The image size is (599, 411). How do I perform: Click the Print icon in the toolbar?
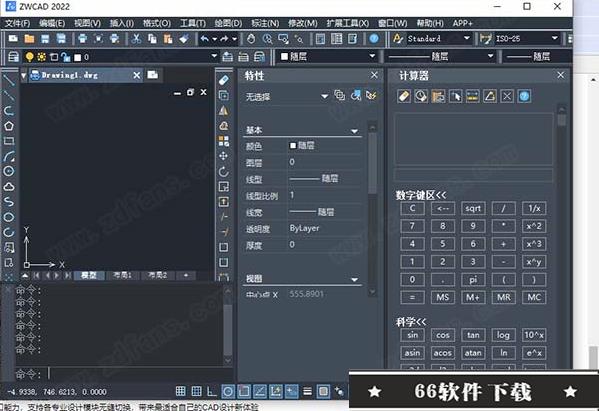tap(82, 39)
